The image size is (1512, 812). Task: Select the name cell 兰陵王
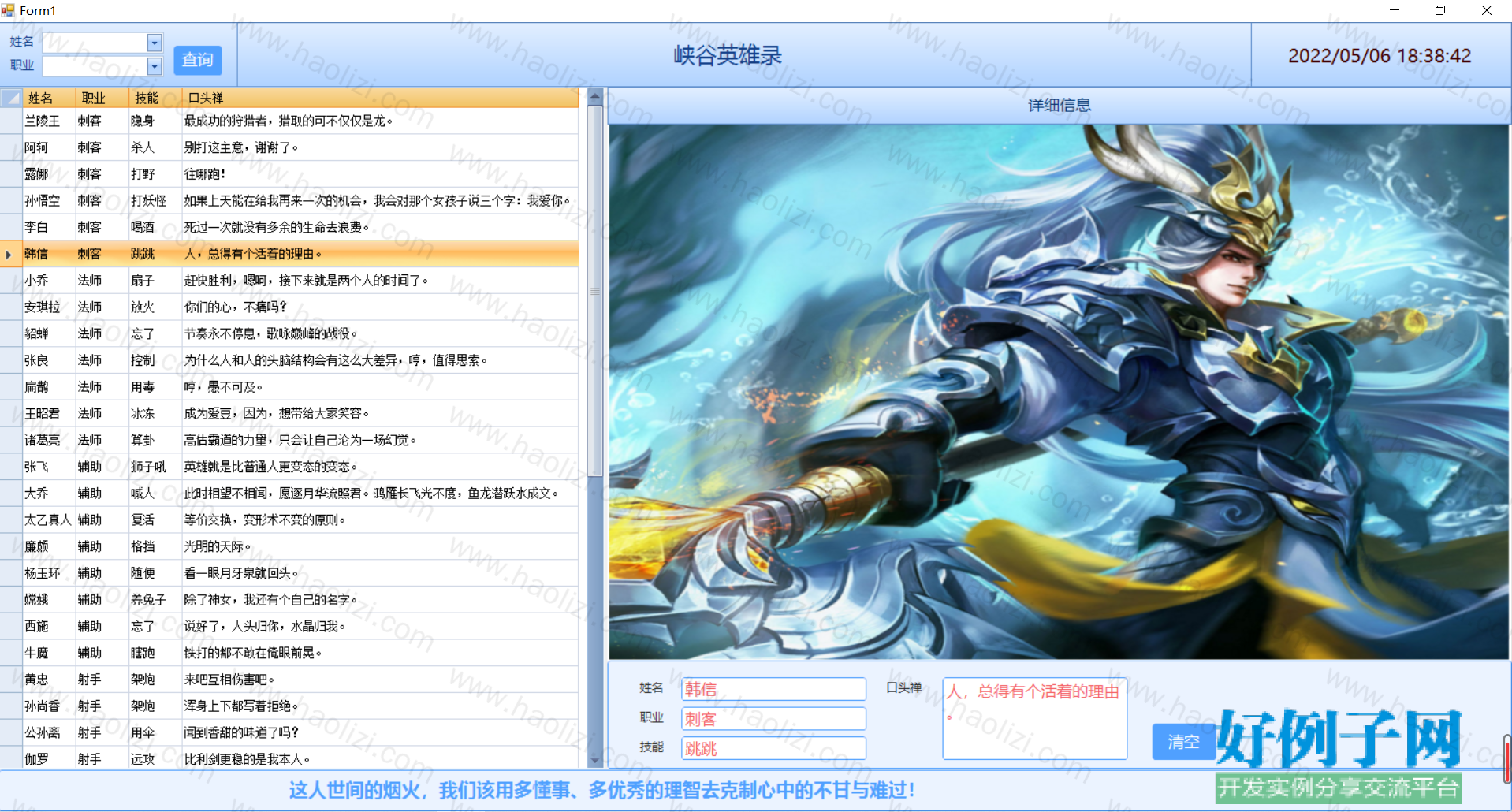pyautogui.click(x=49, y=121)
